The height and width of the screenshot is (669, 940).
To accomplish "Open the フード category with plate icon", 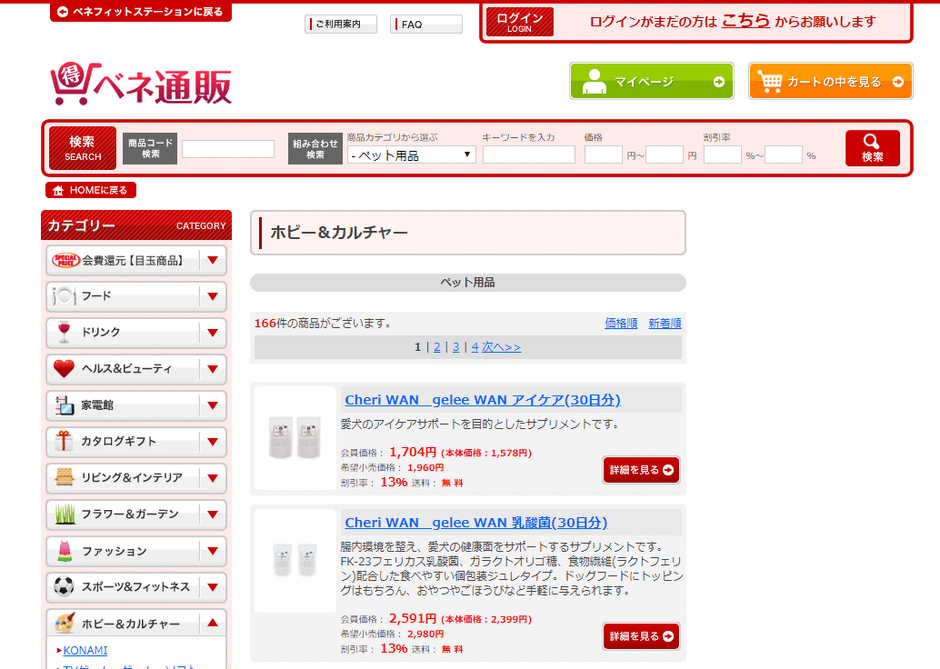I will pos(123,296).
